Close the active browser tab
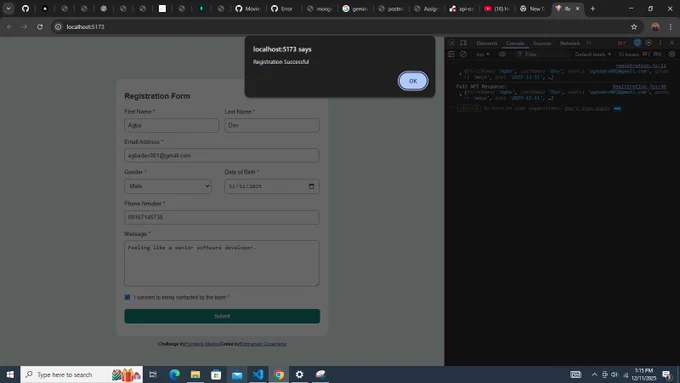Screen dimensions: 680x383 coord(577,9)
